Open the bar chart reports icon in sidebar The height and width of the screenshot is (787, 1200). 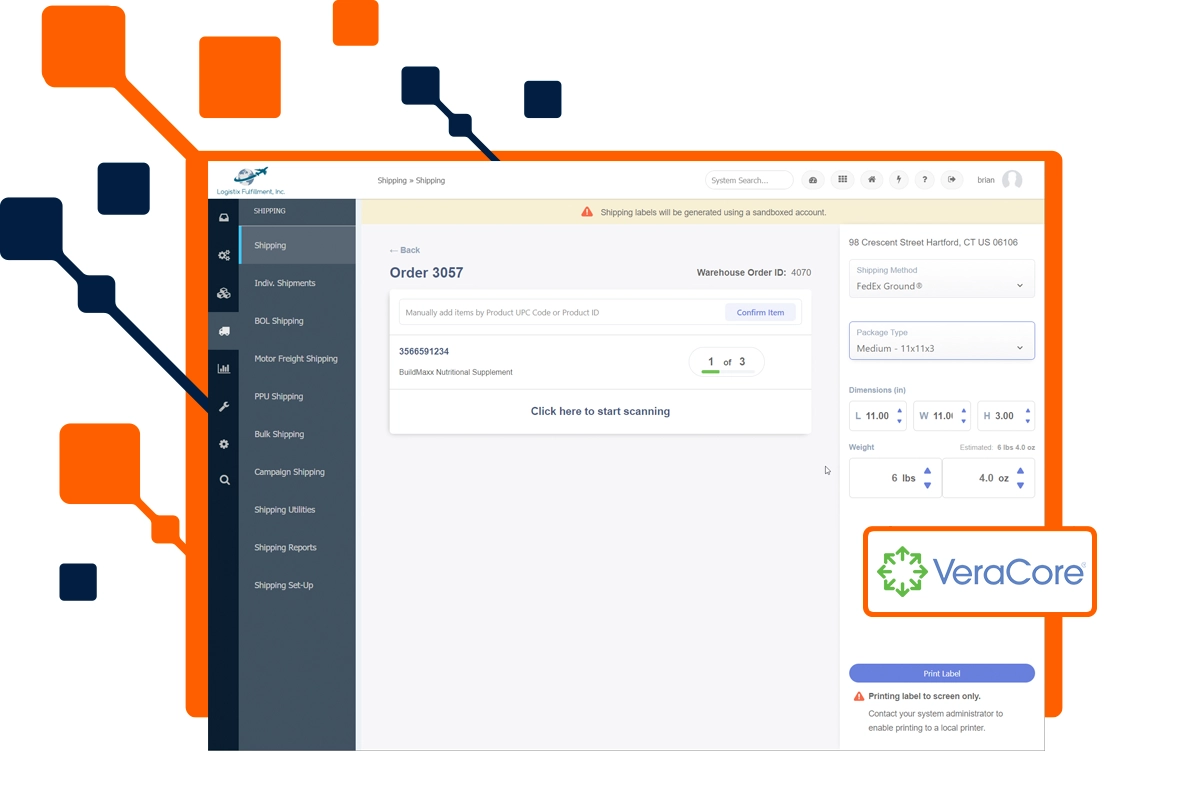[224, 368]
